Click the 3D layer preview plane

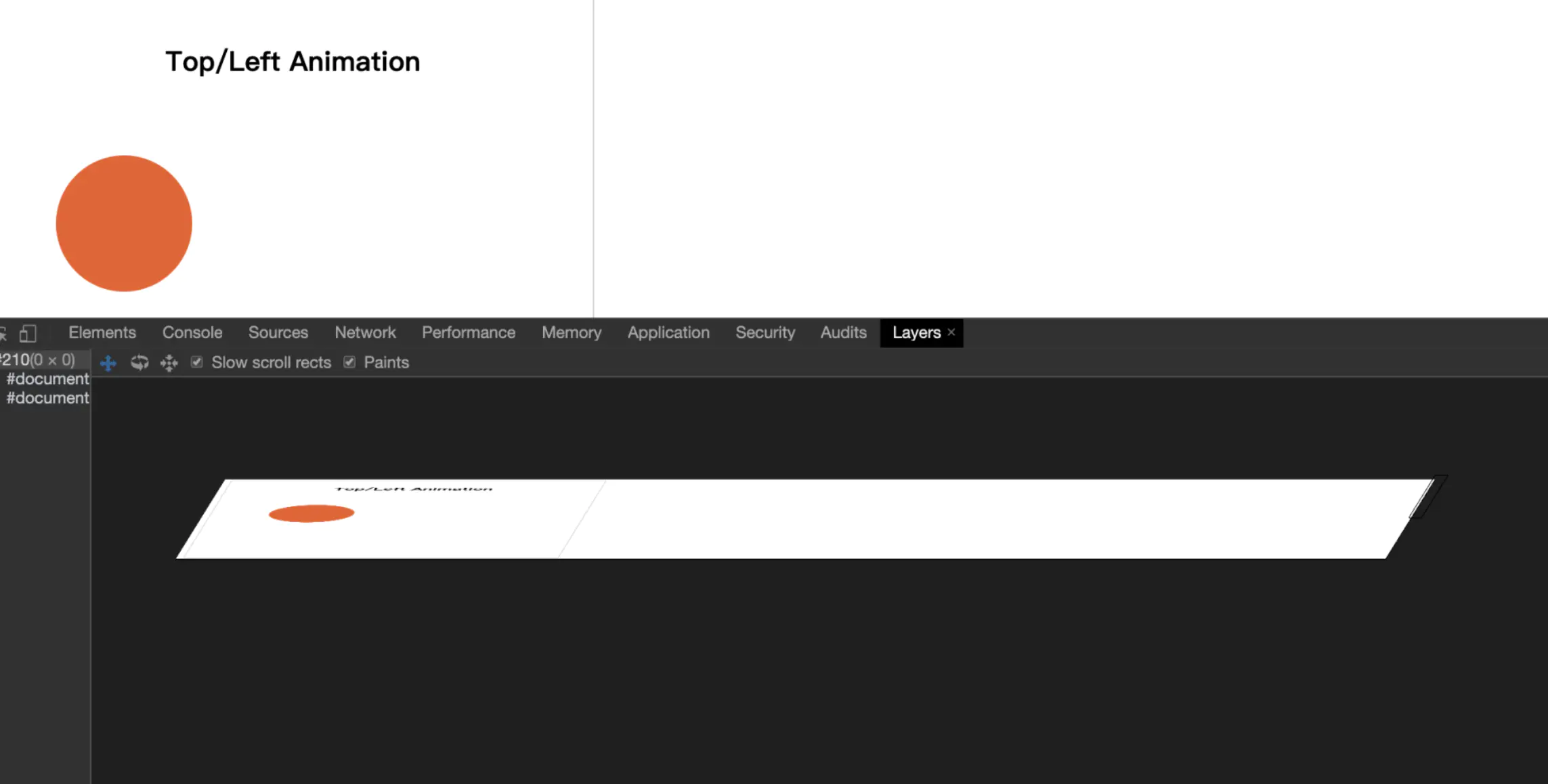tap(813, 520)
